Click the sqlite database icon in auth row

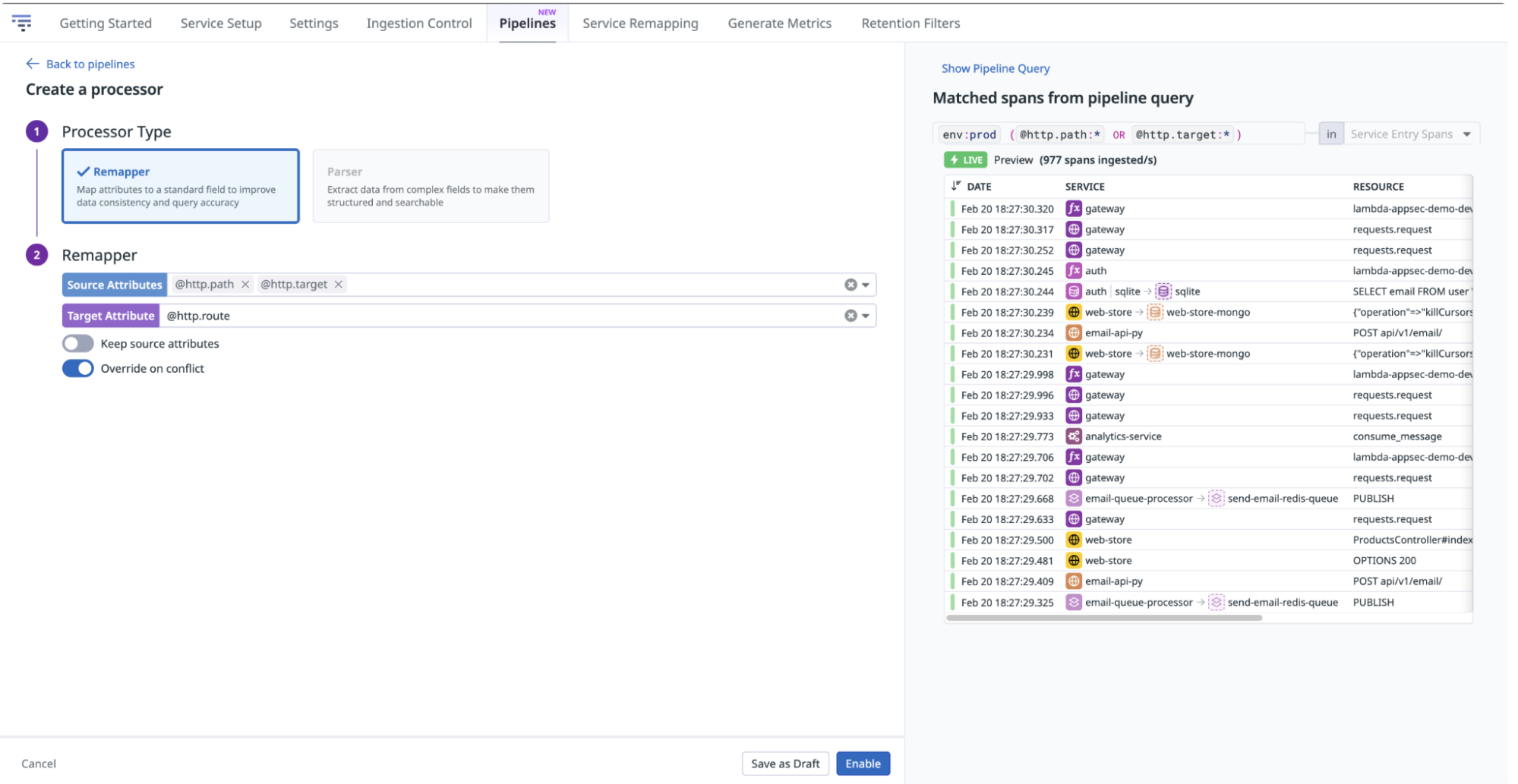pyautogui.click(x=1163, y=291)
